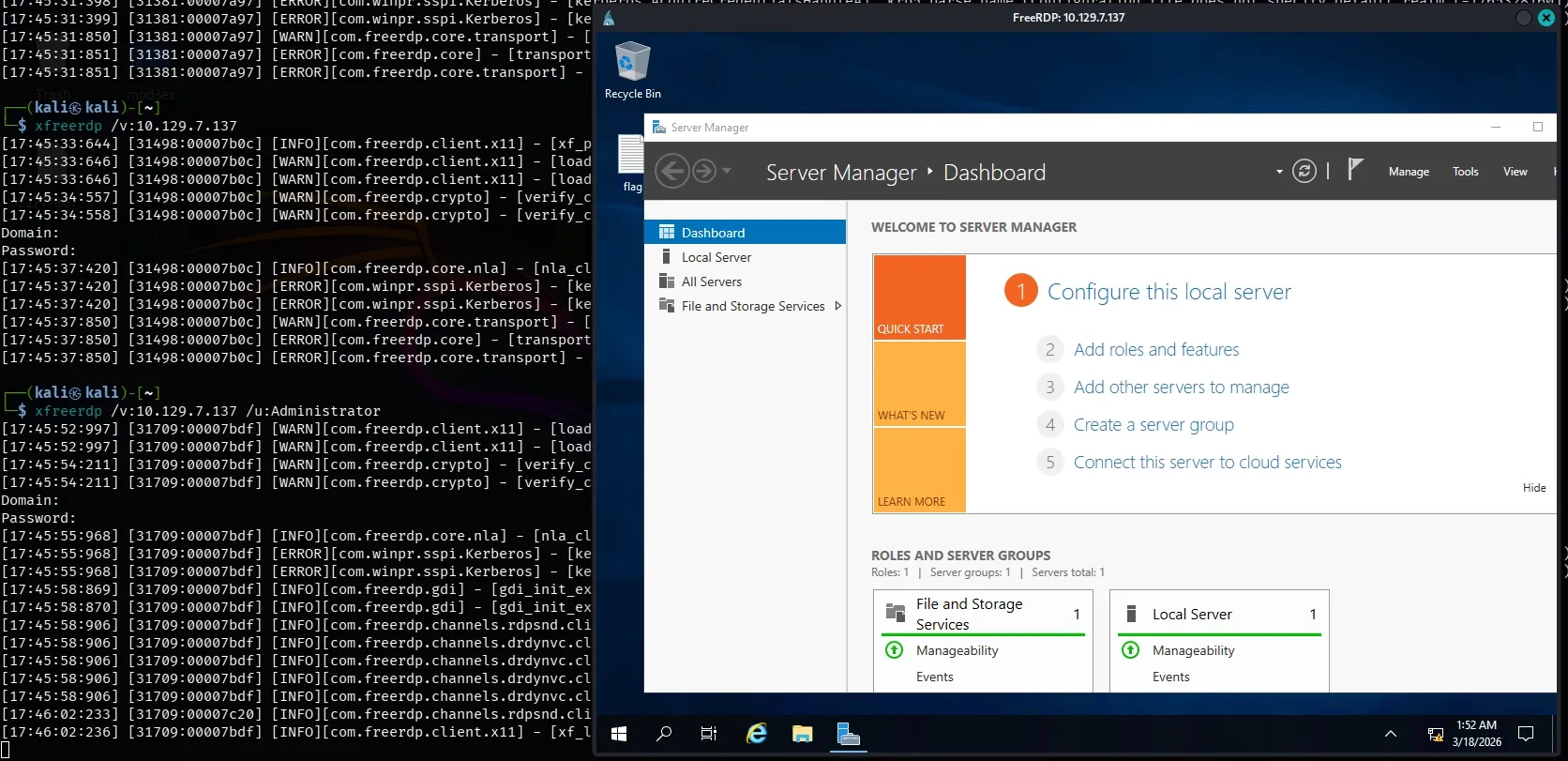Click green status icon in File and Storage tile
This screenshot has height=761, width=1568.
(x=895, y=650)
